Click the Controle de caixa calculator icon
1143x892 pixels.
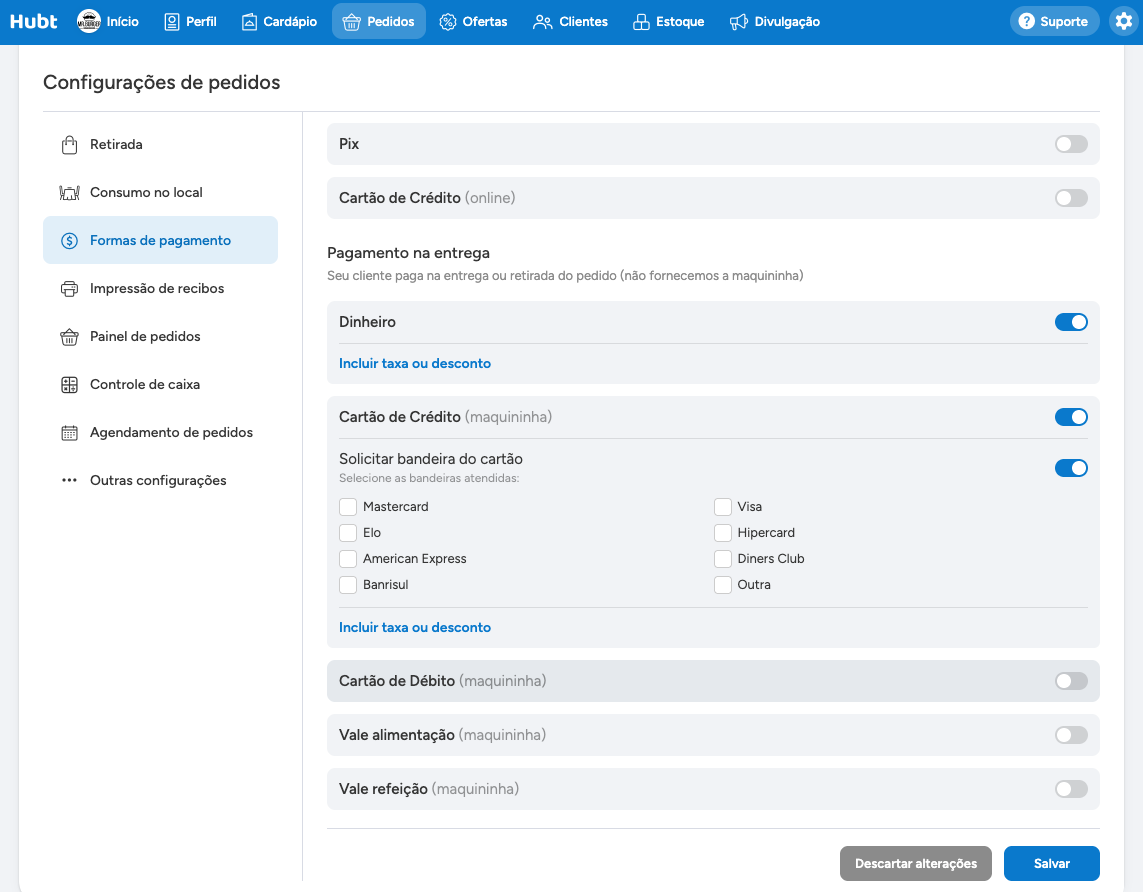point(69,385)
